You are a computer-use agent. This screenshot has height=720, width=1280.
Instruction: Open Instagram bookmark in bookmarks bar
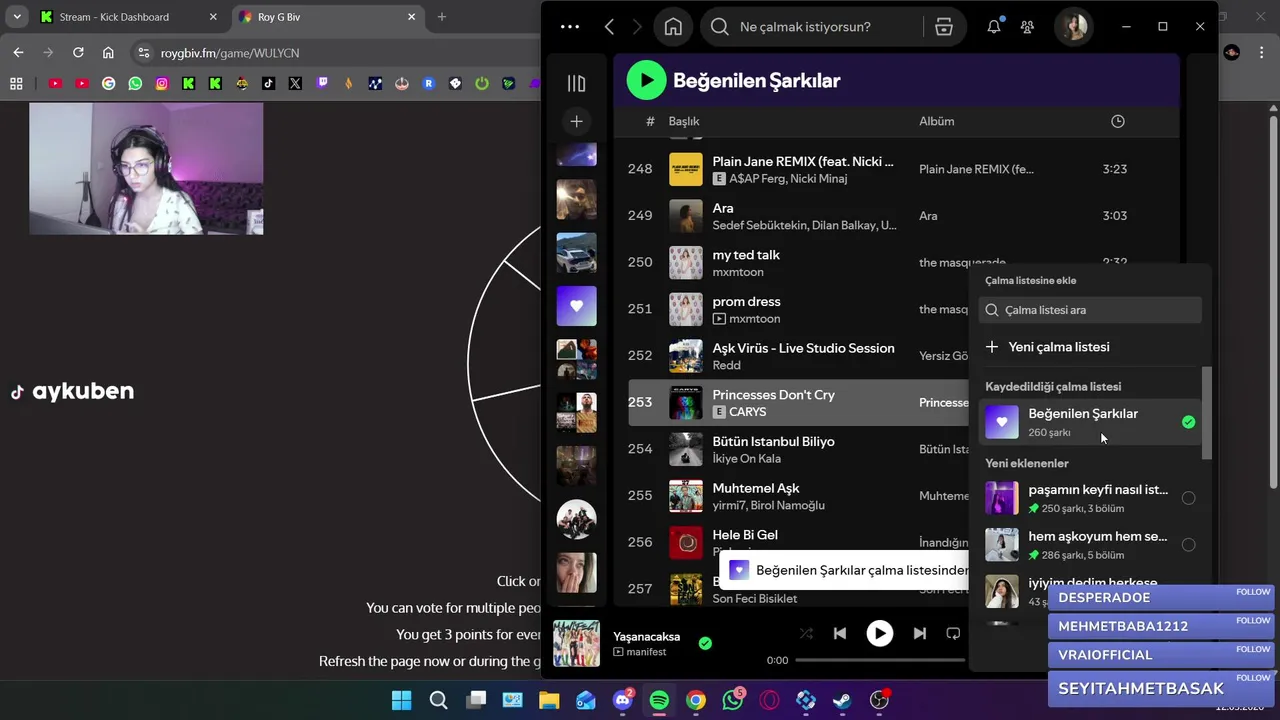pos(162,84)
